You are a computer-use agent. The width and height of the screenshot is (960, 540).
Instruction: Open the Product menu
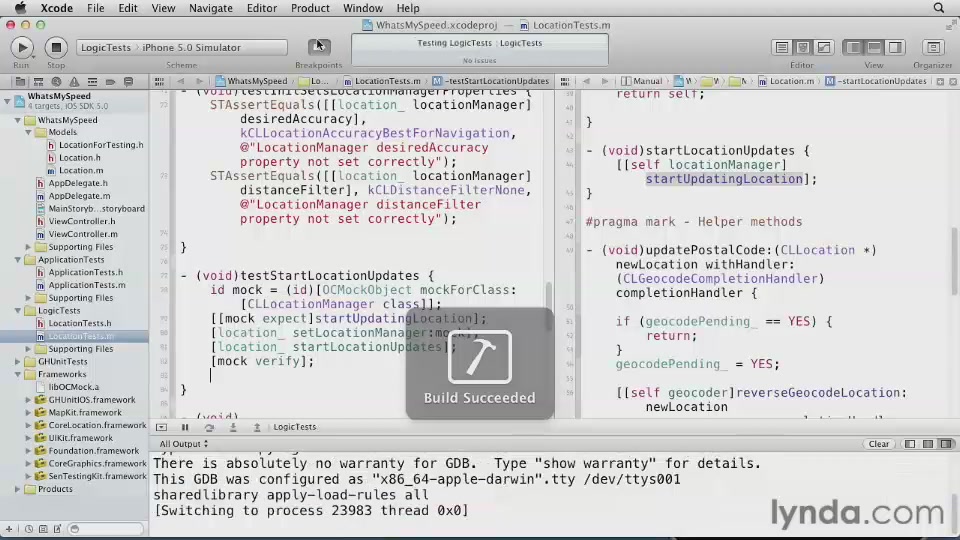[310, 8]
